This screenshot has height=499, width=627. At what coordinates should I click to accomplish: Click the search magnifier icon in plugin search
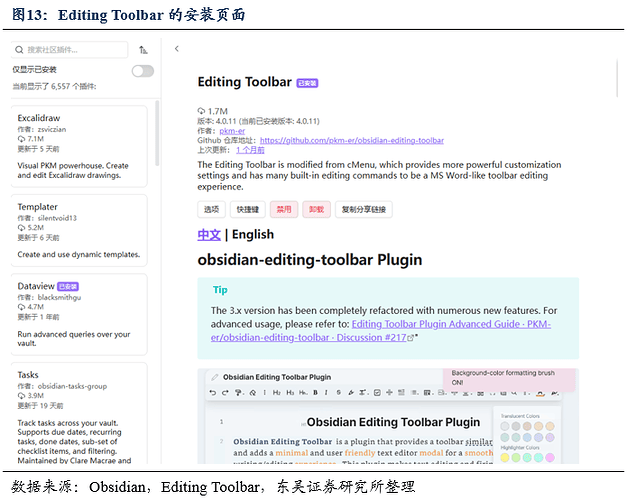[x=19, y=50]
